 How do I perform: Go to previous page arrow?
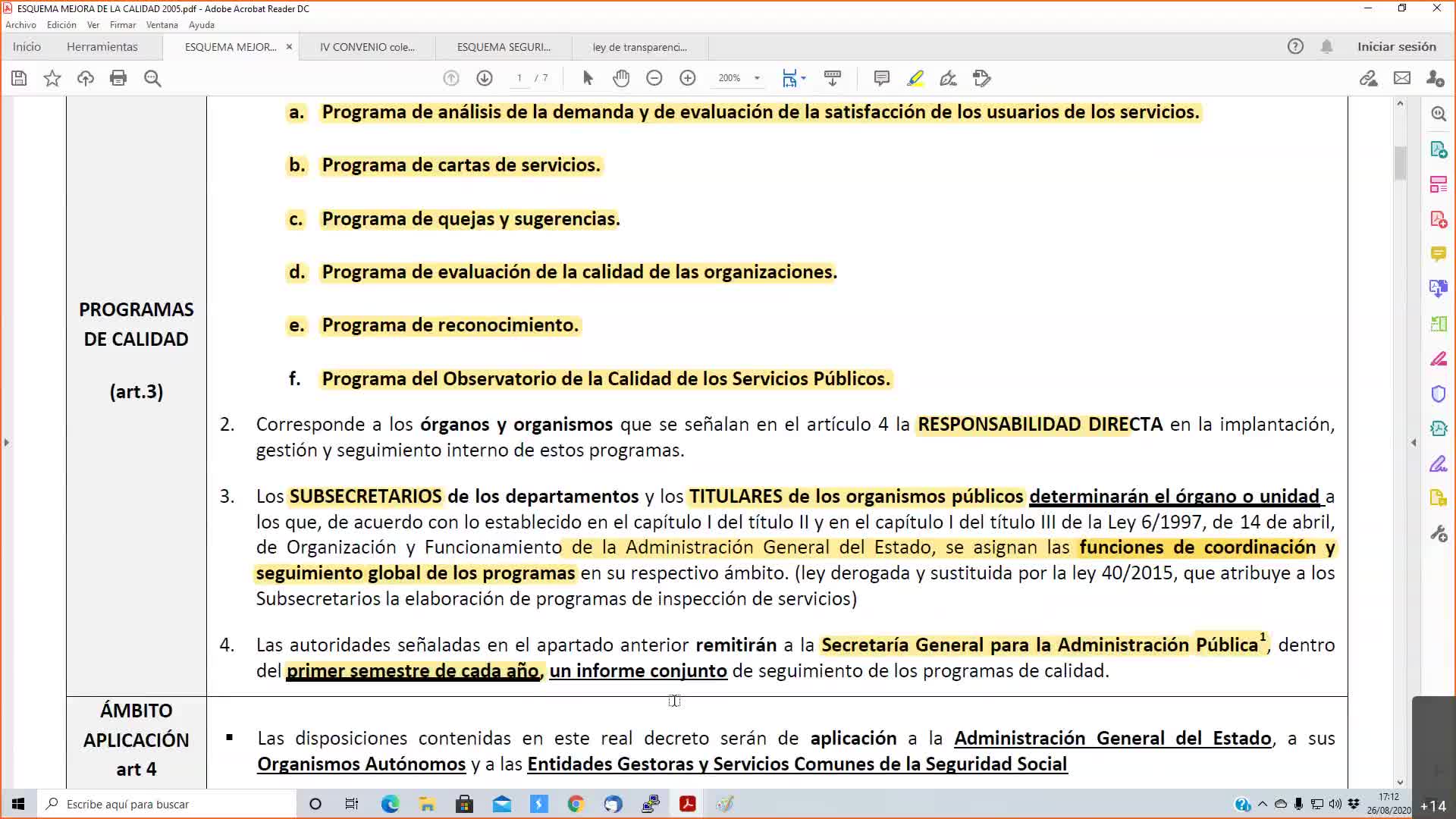451,78
